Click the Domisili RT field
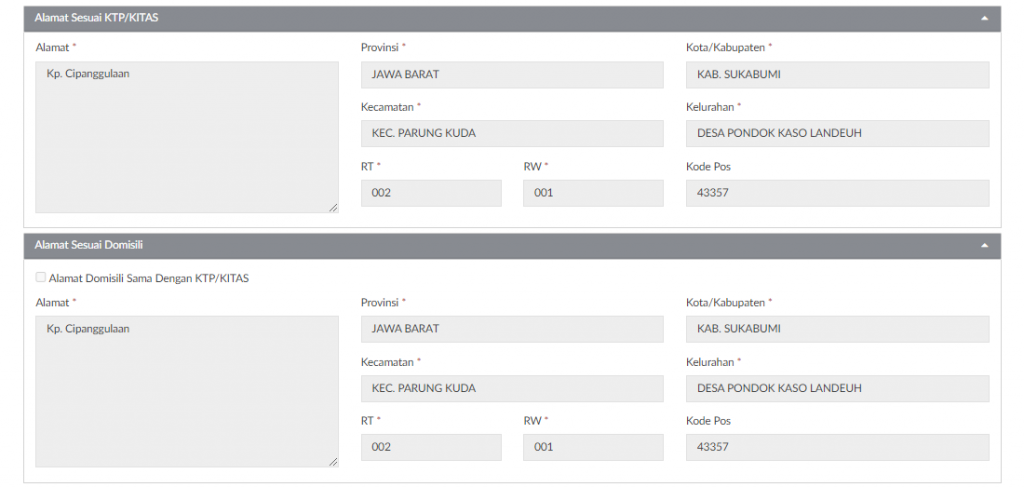The height and width of the screenshot is (487, 1024). click(x=431, y=448)
